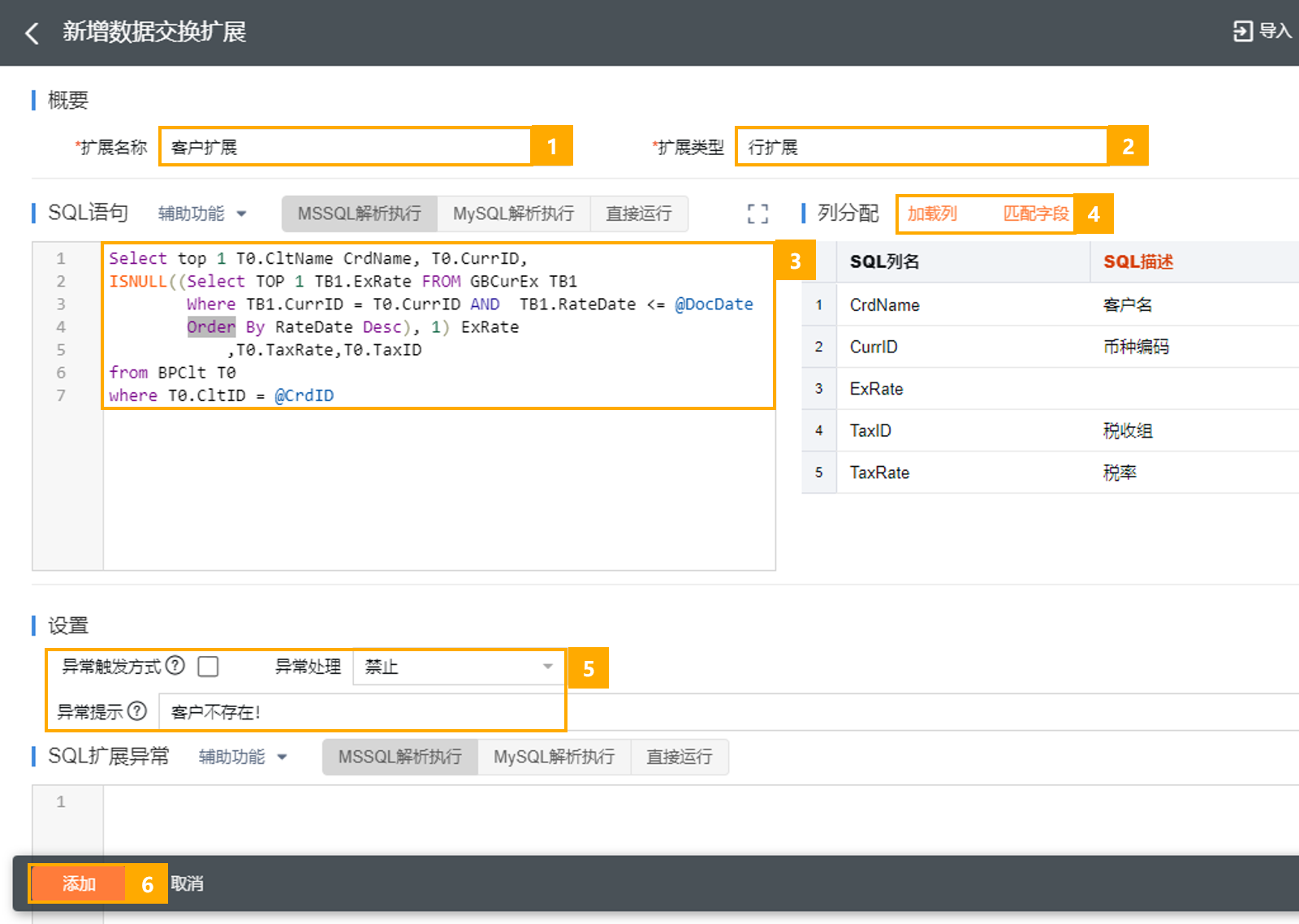Expand 辅助功能 menu beside SQL语句
The image size is (1299, 924).
(x=202, y=214)
